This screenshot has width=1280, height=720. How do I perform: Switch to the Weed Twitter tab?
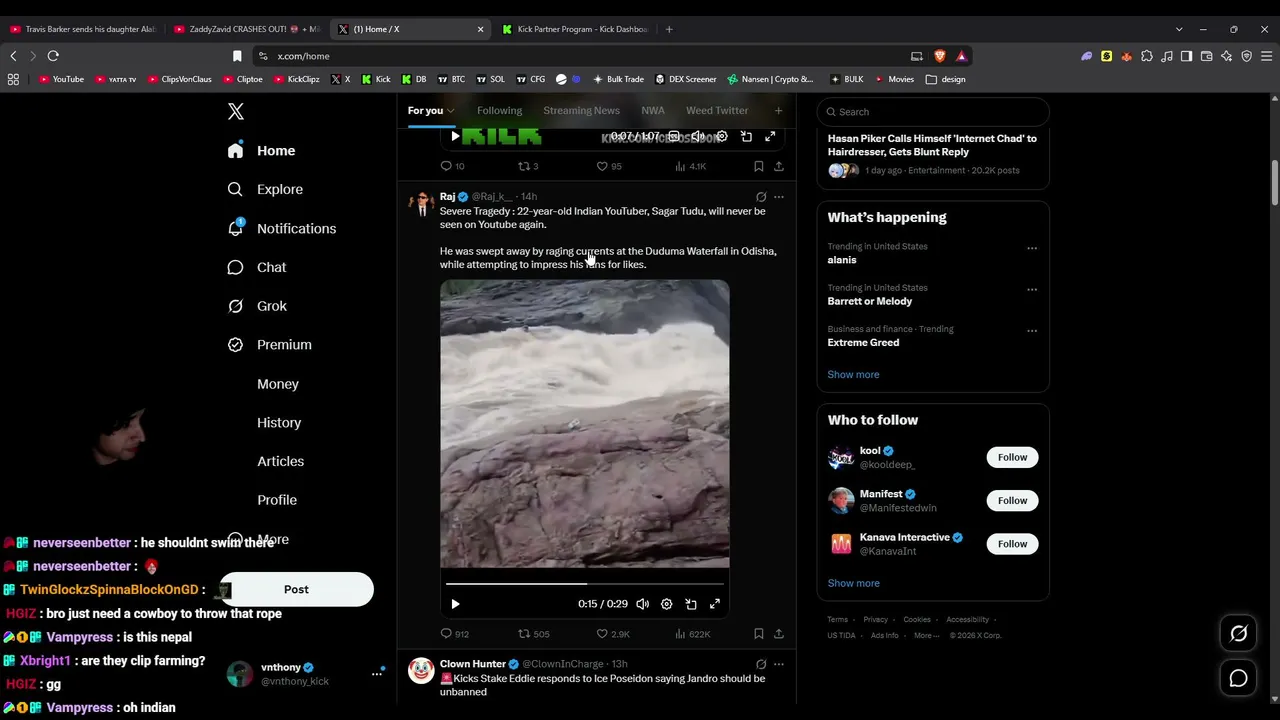[x=717, y=111]
